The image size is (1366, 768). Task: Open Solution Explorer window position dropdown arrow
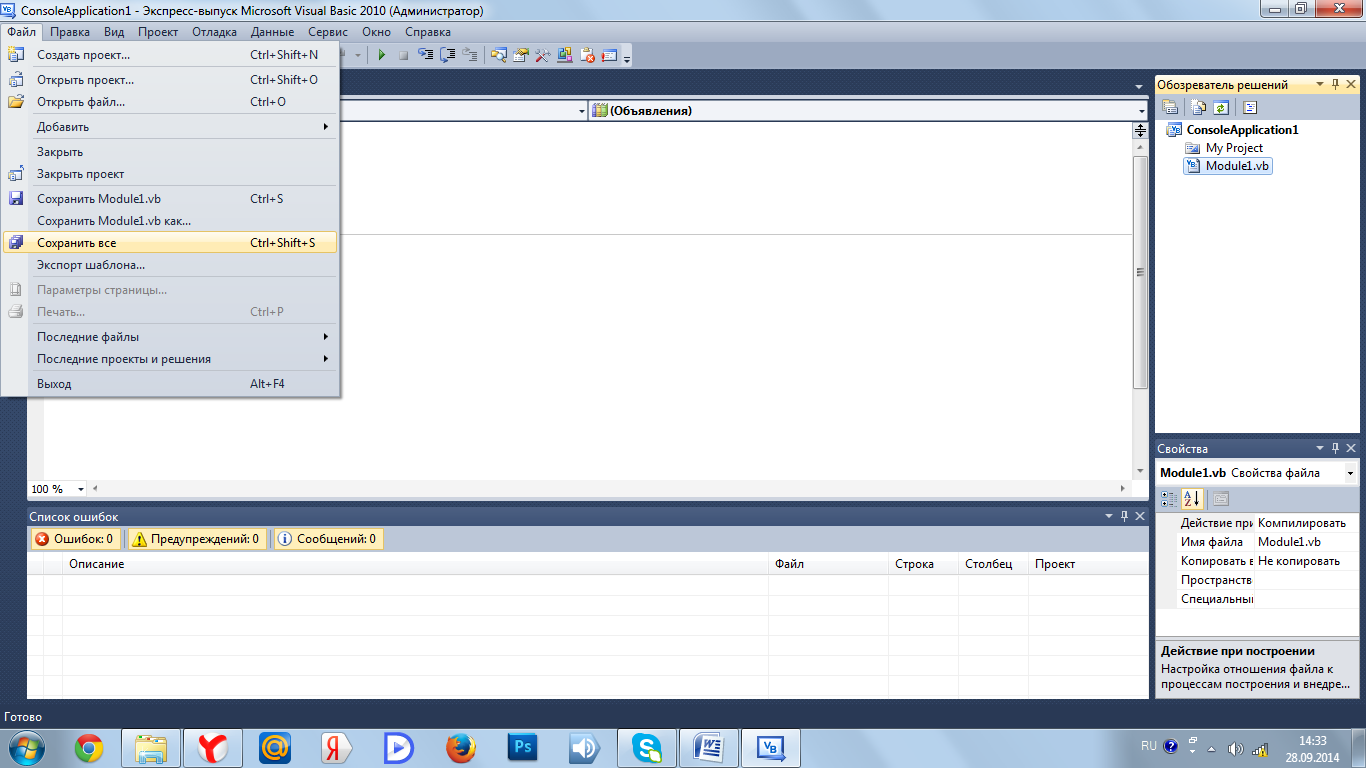pyautogui.click(x=1320, y=85)
